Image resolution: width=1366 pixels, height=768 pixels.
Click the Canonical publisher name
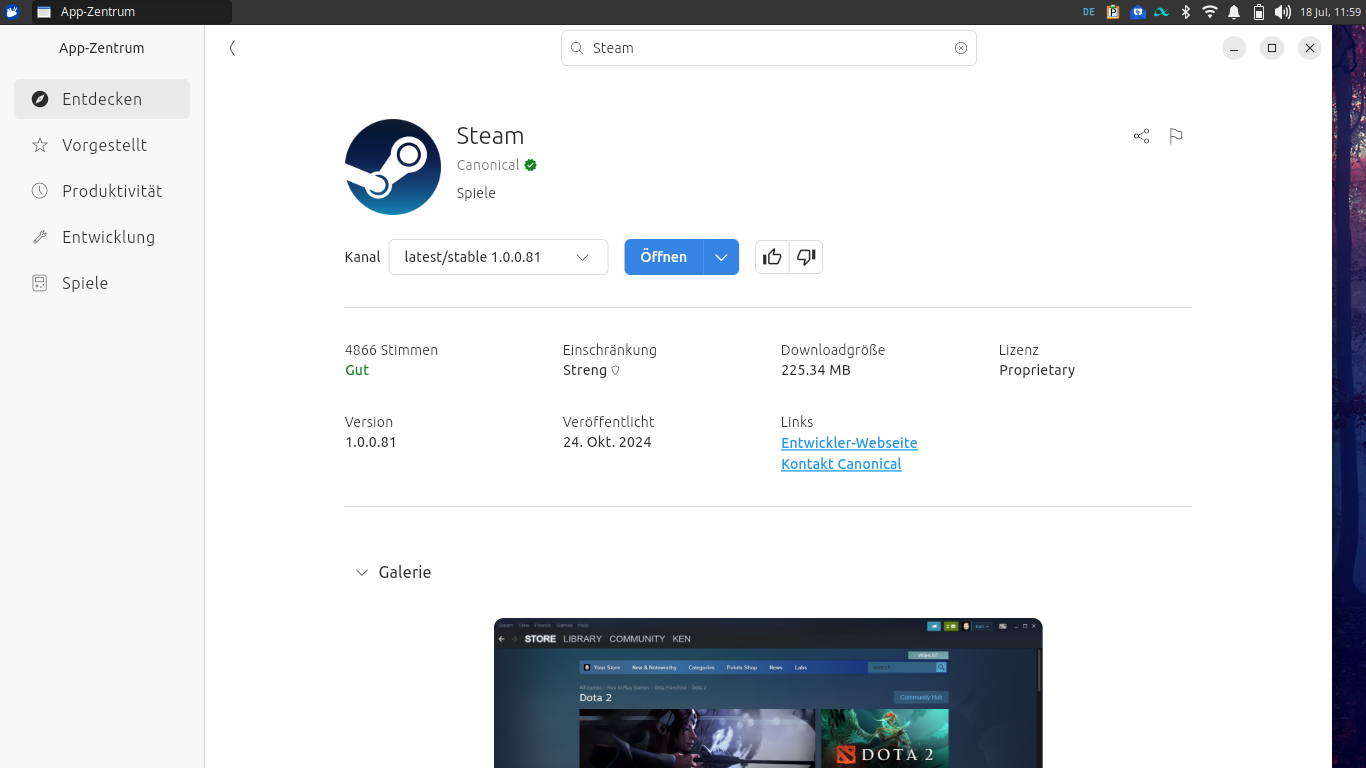coord(488,165)
